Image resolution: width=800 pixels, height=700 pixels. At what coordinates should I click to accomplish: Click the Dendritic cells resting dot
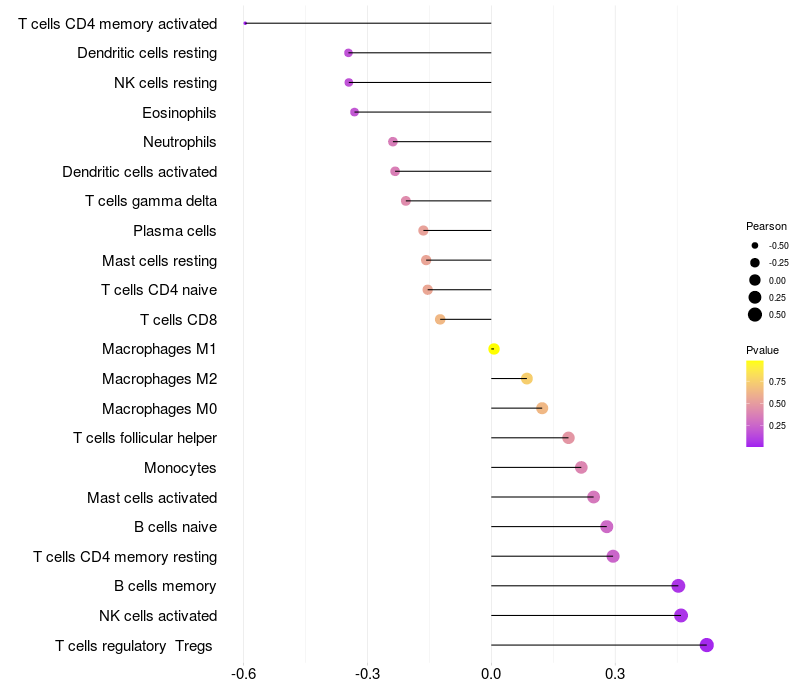click(348, 52)
